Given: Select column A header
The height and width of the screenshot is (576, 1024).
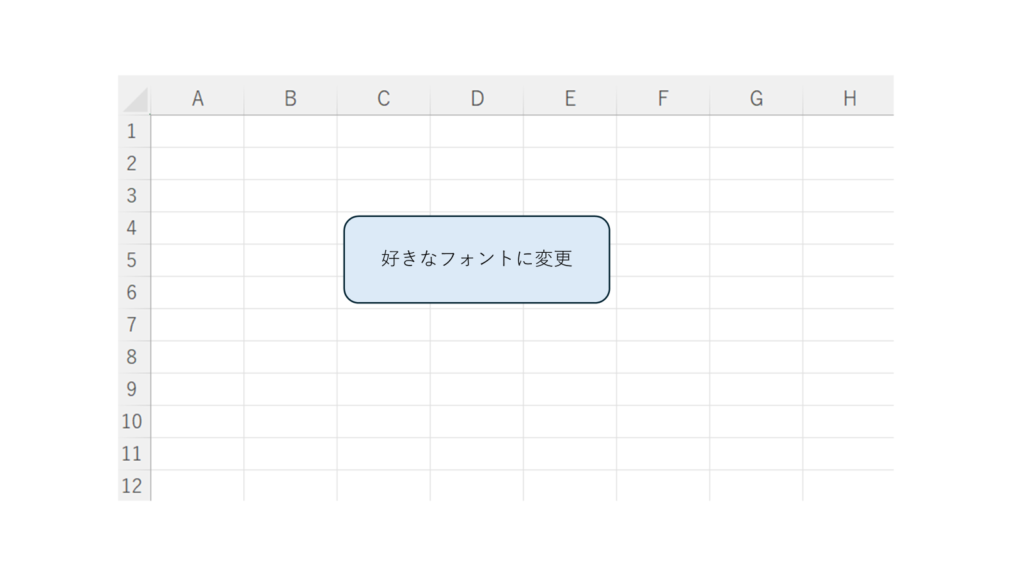Looking at the screenshot, I should 197,98.
